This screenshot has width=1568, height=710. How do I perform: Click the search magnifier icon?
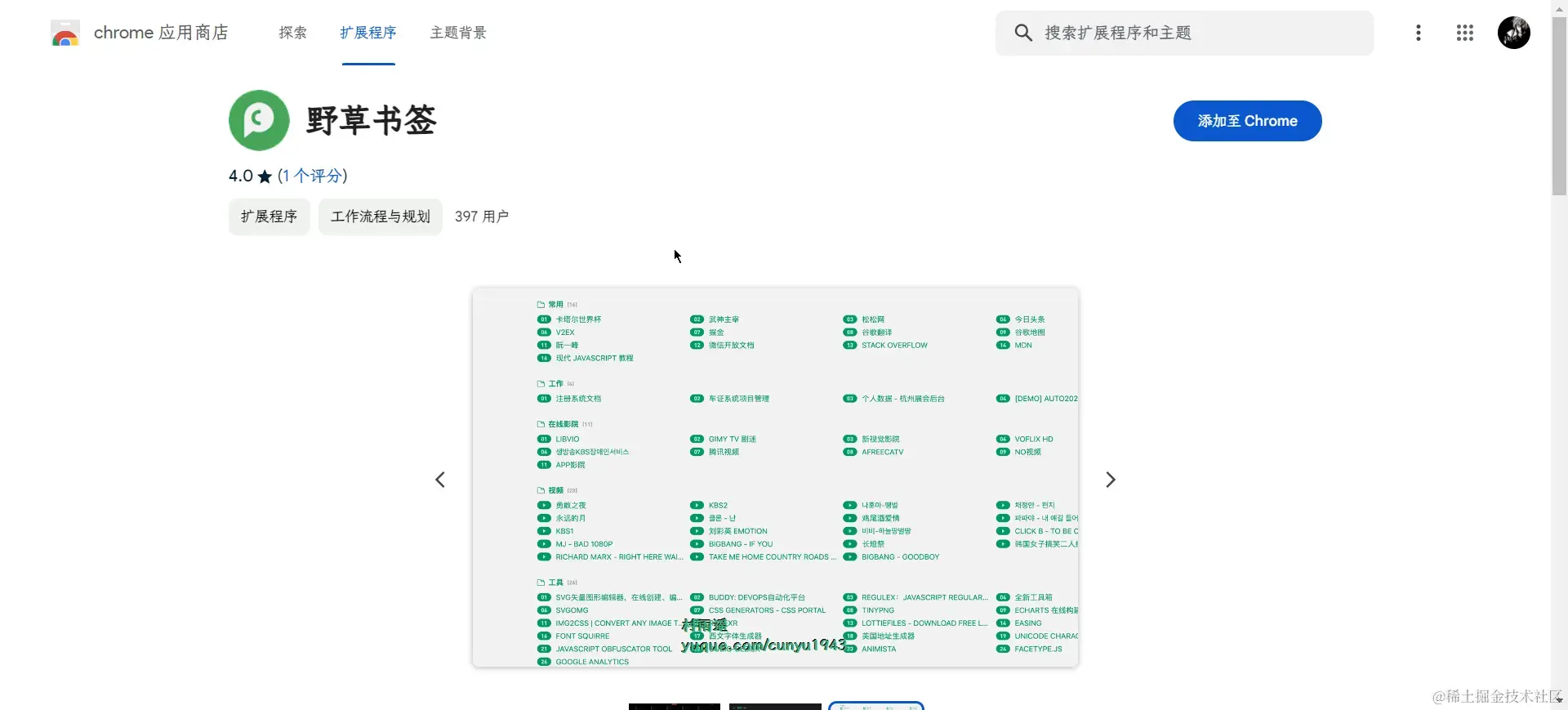(1023, 33)
